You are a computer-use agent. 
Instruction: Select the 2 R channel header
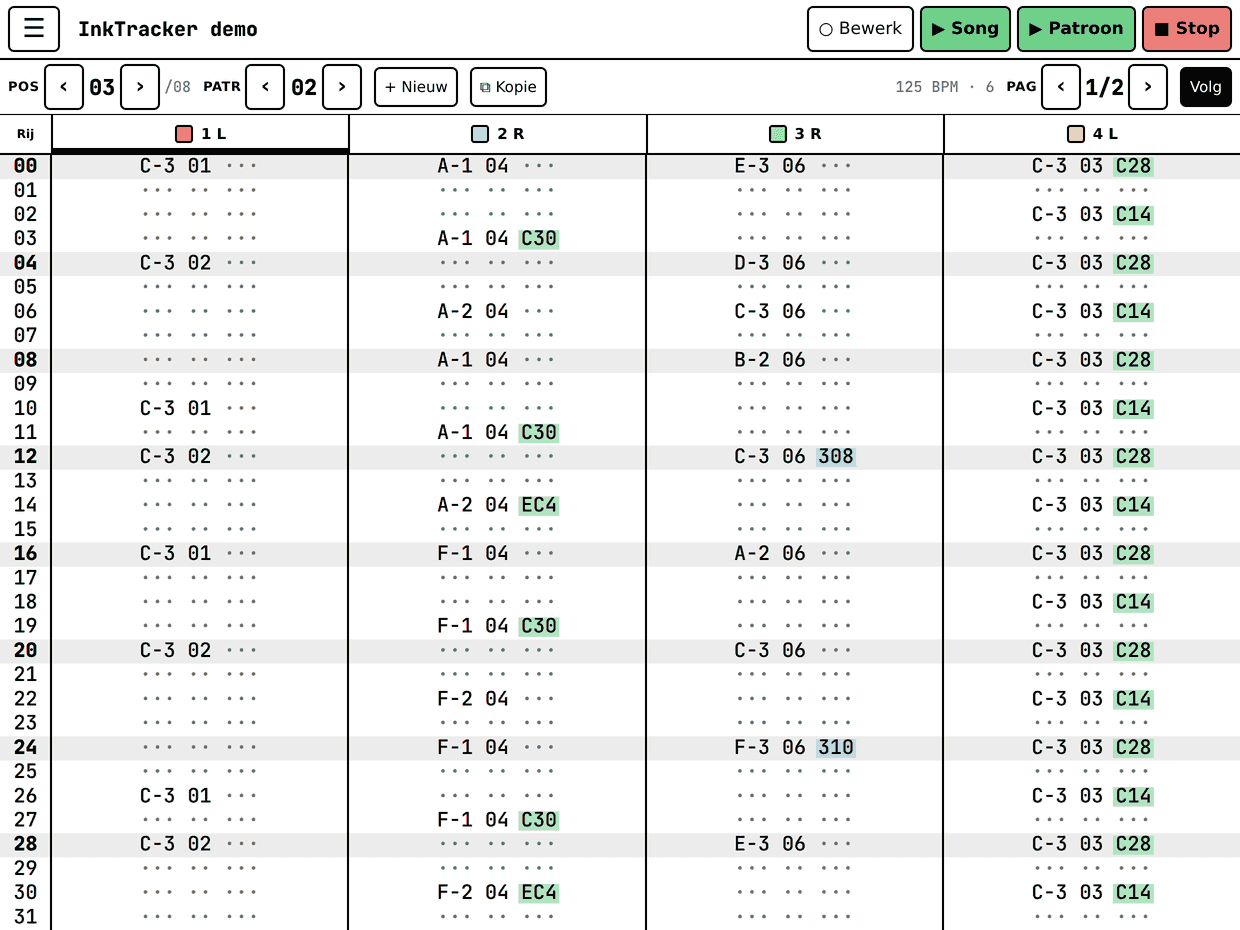[498, 134]
